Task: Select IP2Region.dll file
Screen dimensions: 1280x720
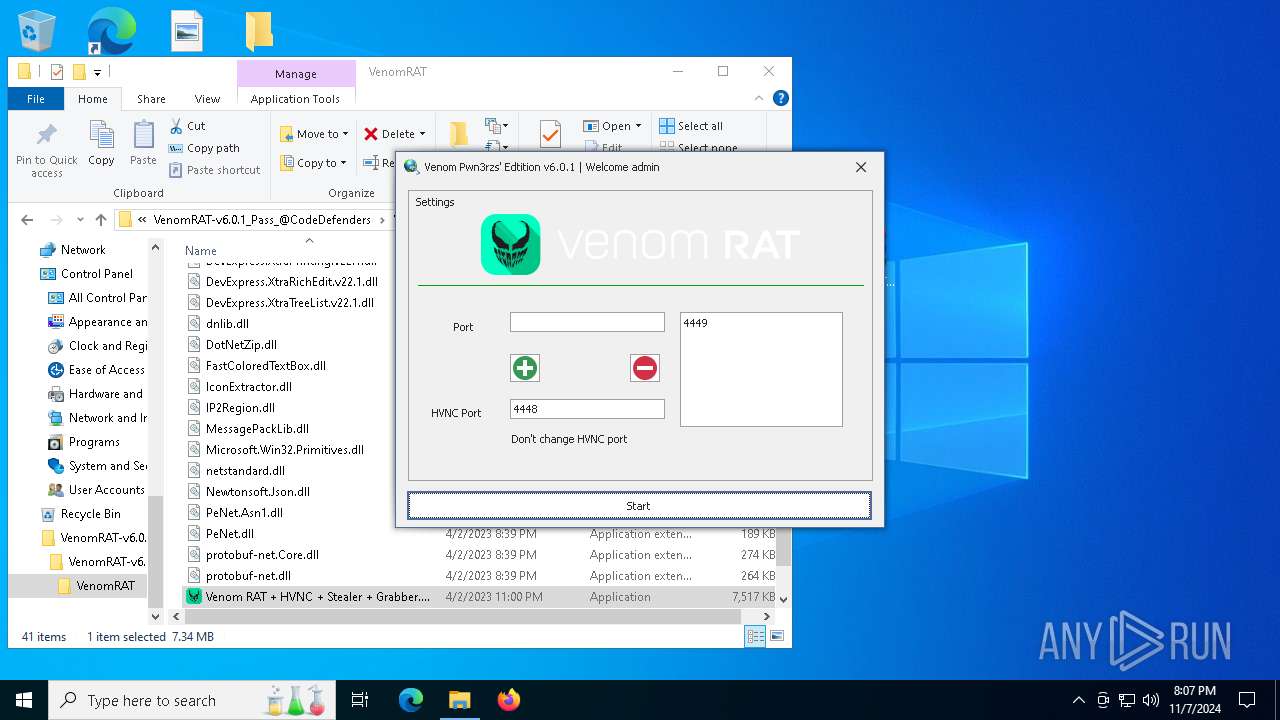Action: 240,408
